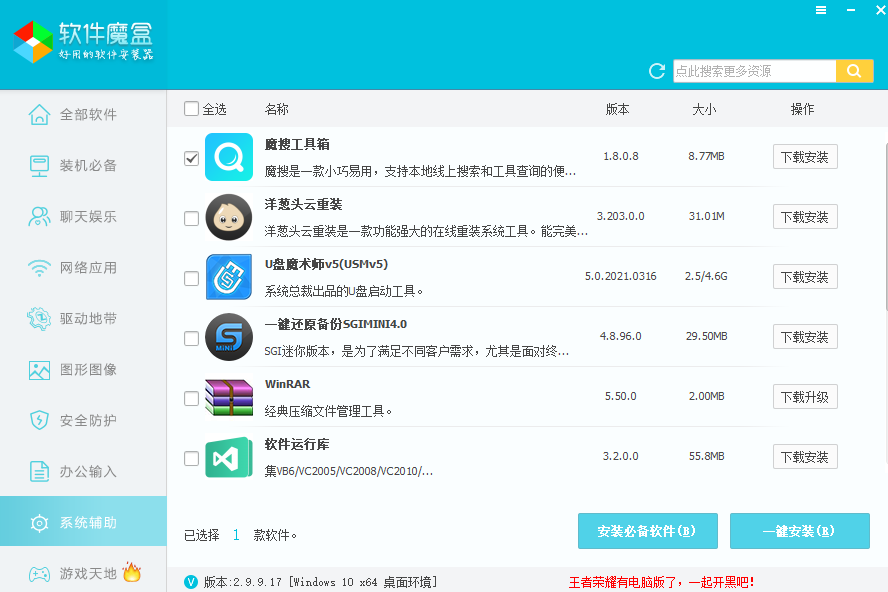
Task: Open the hamburger menu in title bar
Action: [821, 10]
